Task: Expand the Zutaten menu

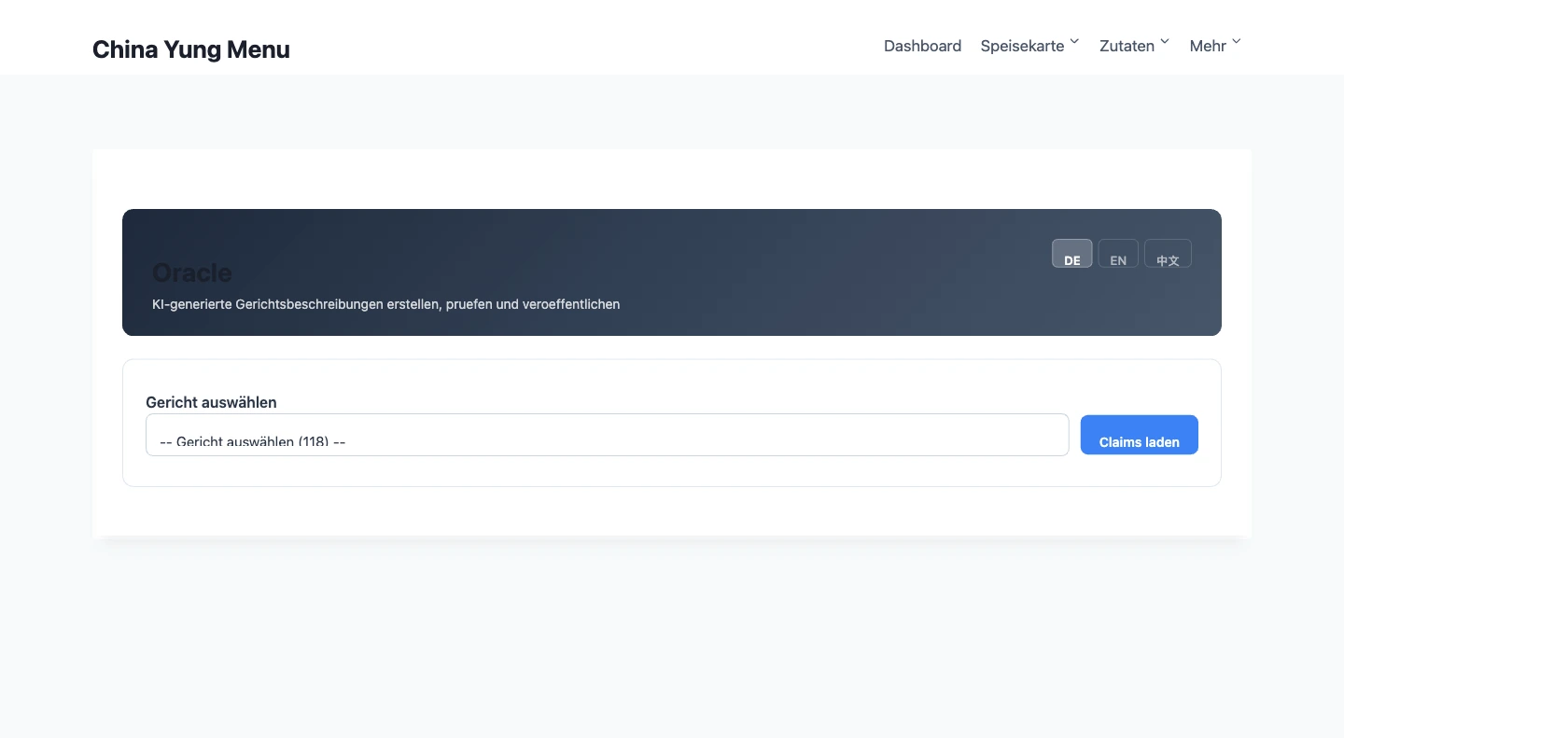Action: tap(1134, 46)
